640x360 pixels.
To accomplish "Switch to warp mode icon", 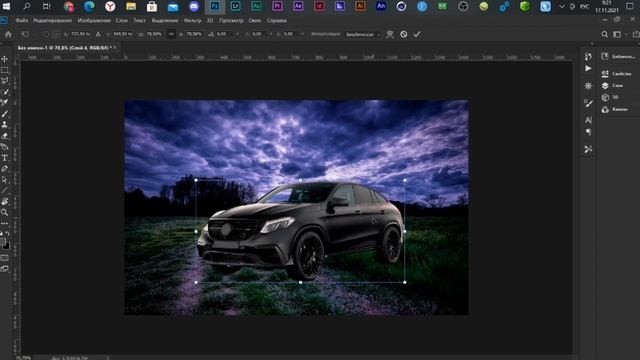I will click(x=390, y=34).
